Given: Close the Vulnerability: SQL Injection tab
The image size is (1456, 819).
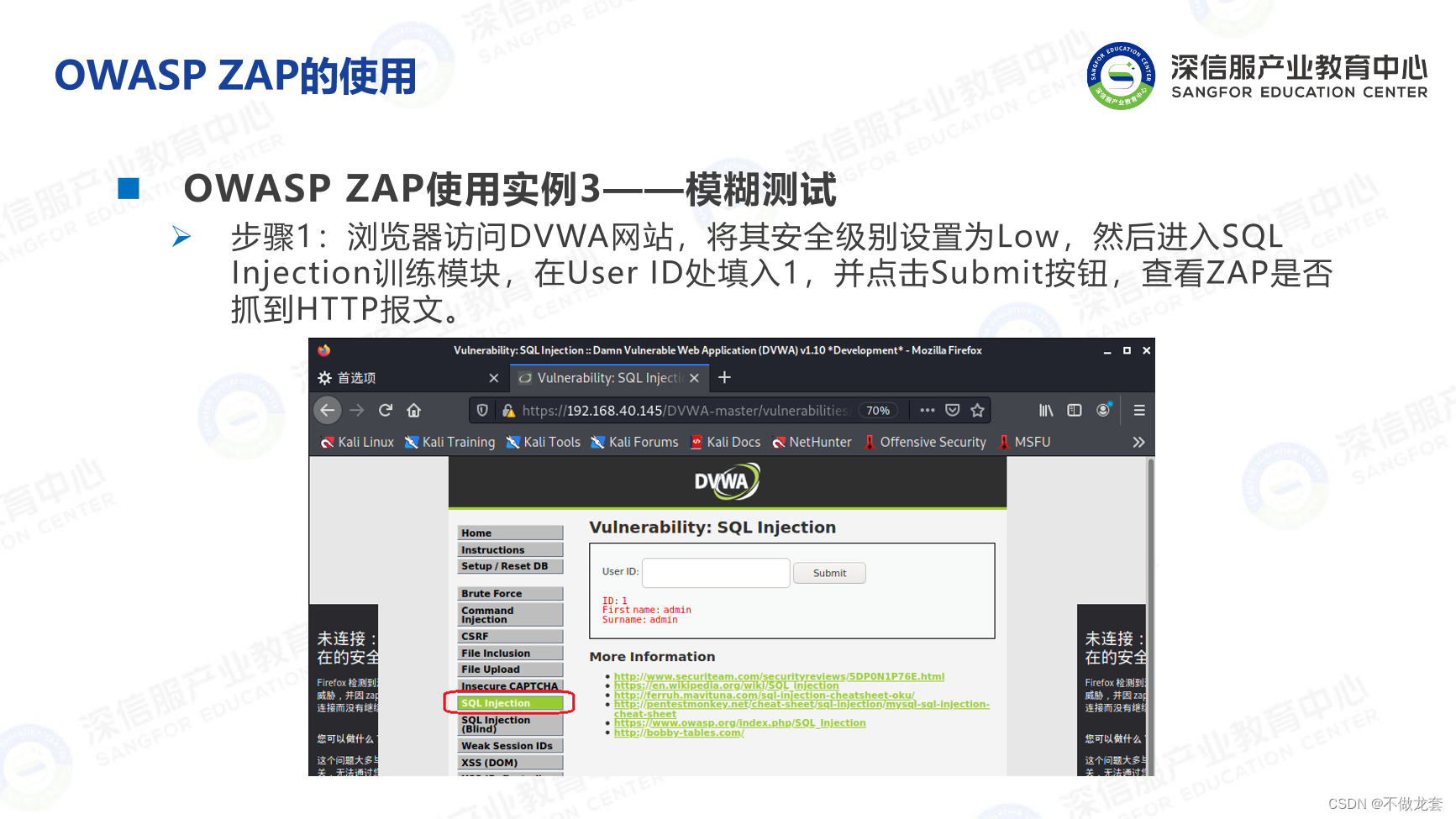Looking at the screenshot, I should [694, 378].
